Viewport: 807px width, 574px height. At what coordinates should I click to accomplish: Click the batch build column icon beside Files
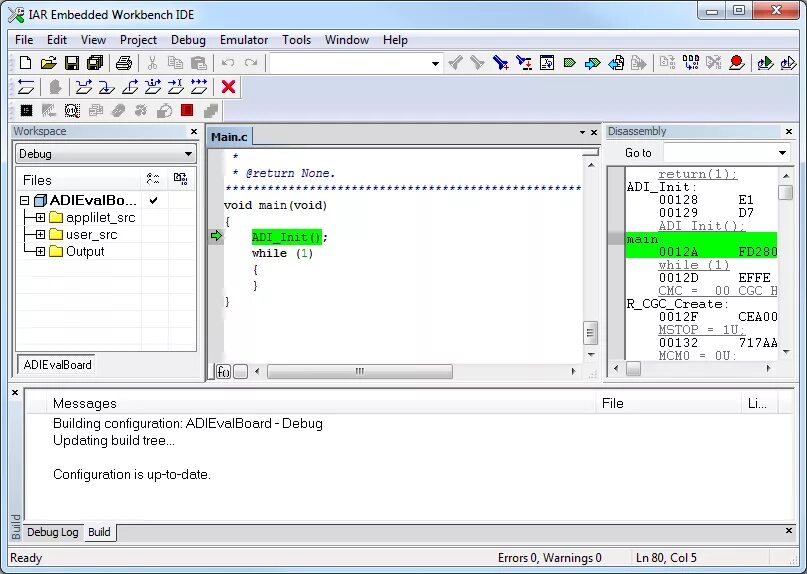click(x=180, y=179)
